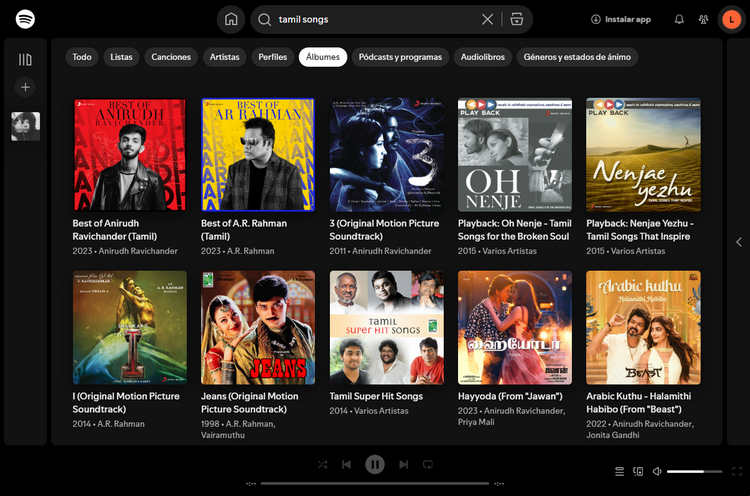Create playlist with plus icon
750x496 pixels.
point(25,87)
